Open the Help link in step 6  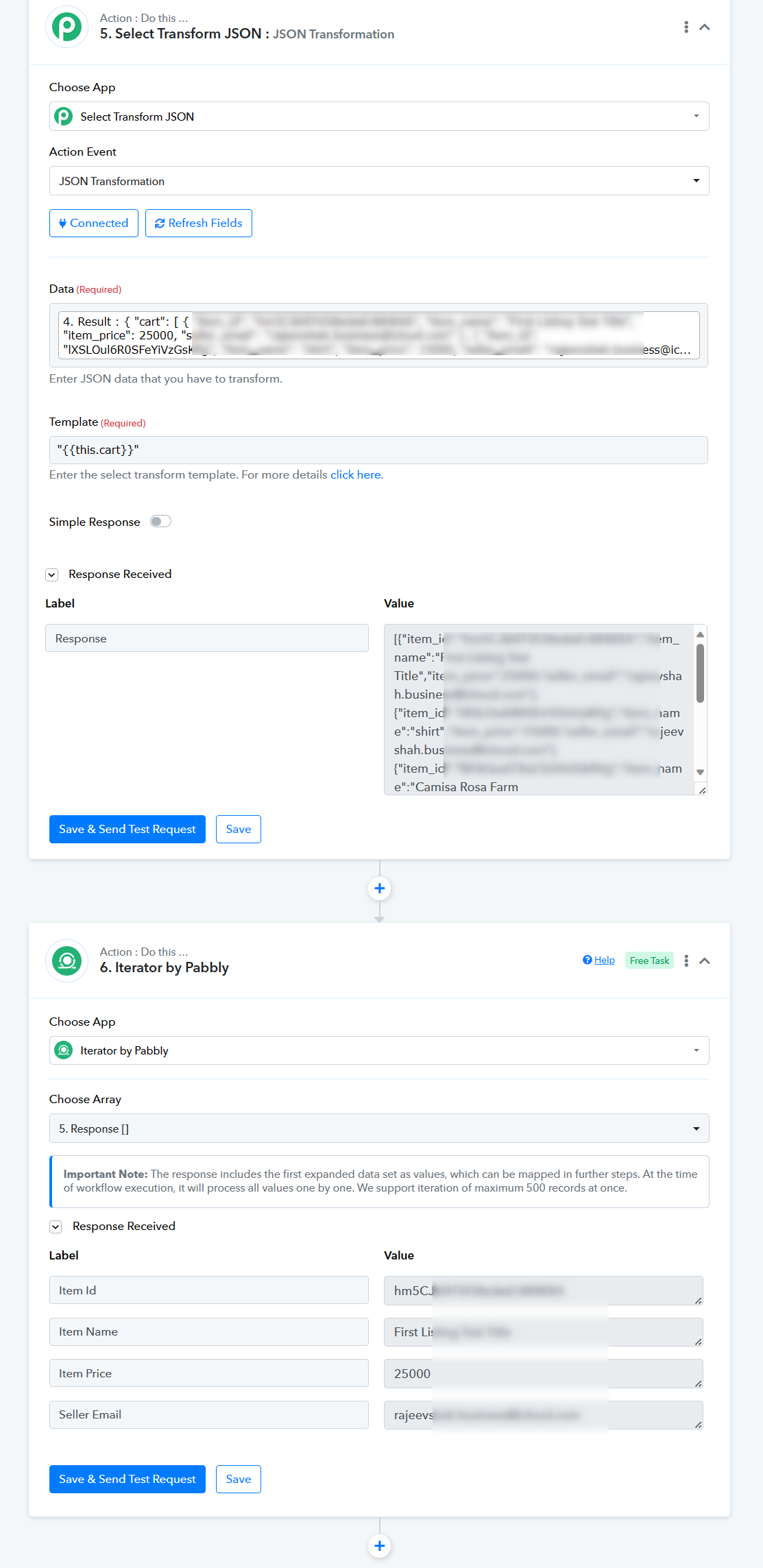pyautogui.click(x=599, y=960)
